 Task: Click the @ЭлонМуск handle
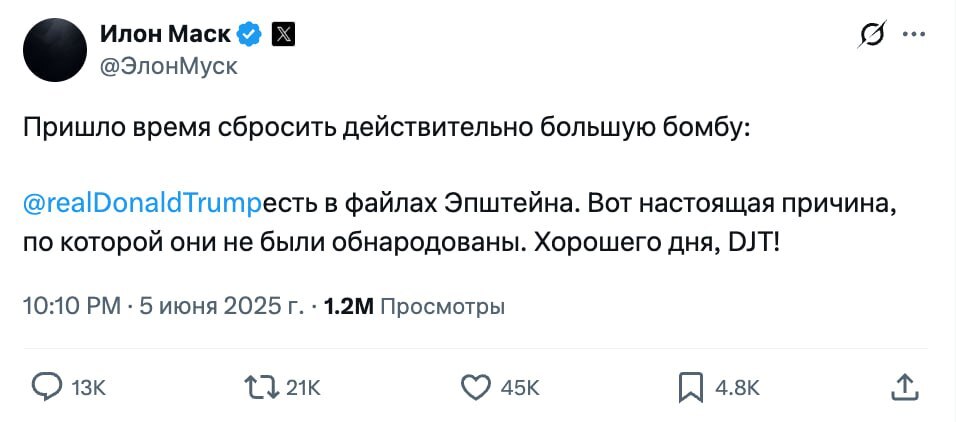point(168,66)
